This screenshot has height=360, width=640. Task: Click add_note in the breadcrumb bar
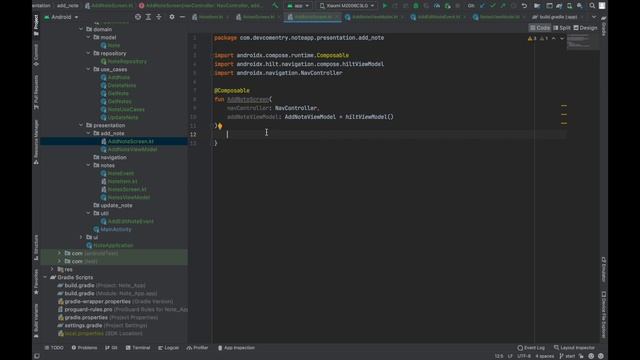coord(68,6)
